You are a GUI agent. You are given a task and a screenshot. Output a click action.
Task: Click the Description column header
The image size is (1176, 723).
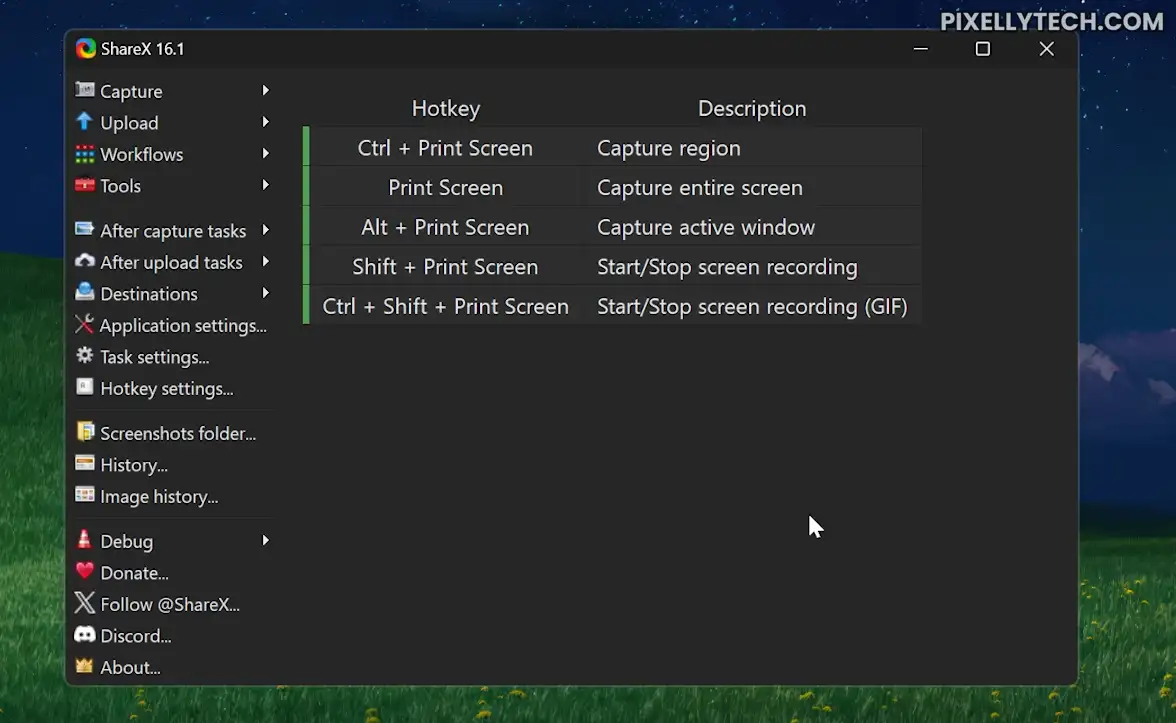[x=752, y=108]
